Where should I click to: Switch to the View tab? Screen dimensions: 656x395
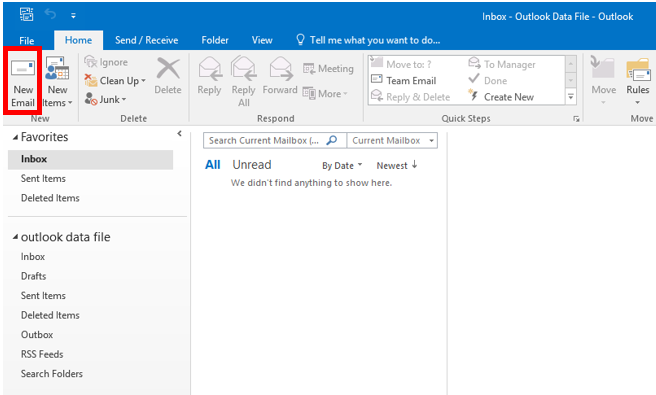262,40
